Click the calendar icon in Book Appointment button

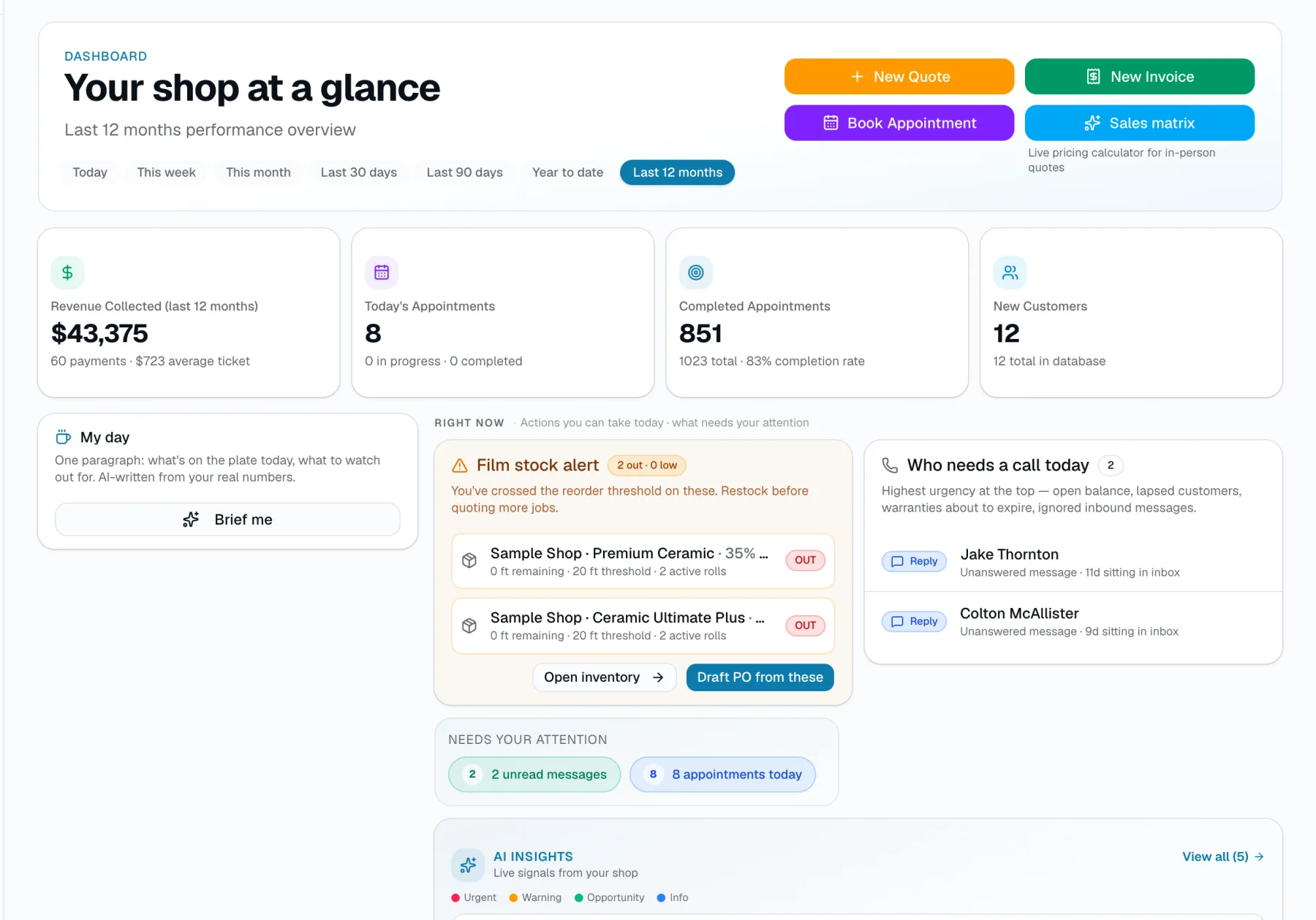tap(831, 123)
